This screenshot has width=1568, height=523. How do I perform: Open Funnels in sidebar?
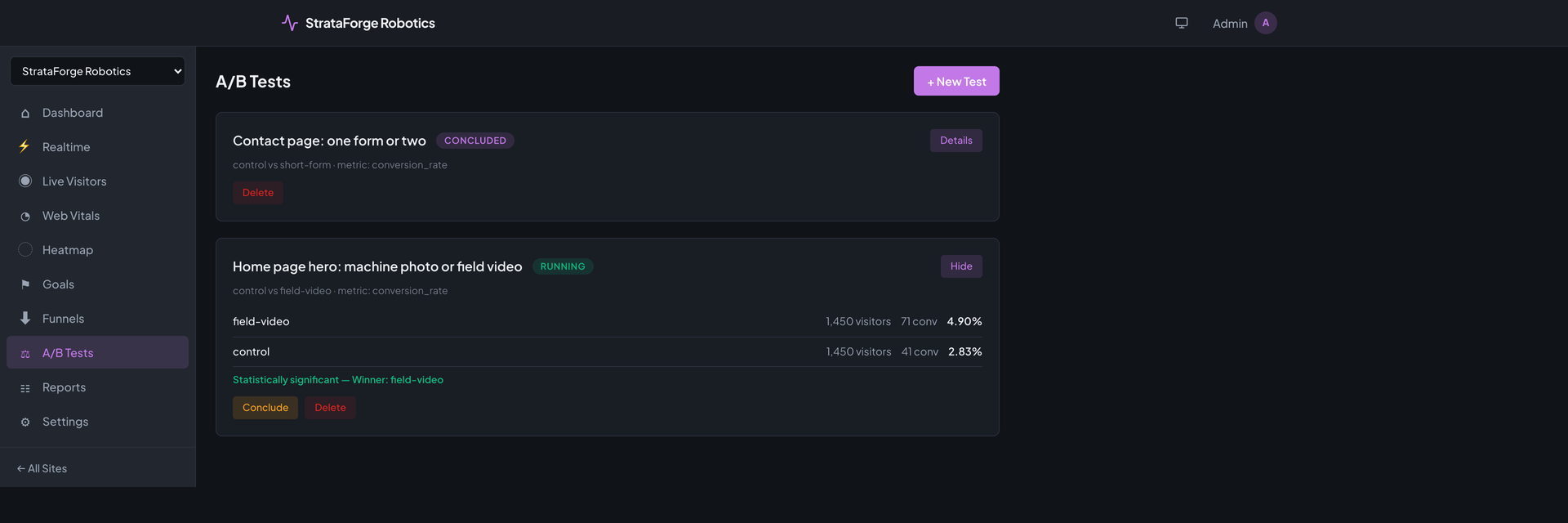pos(97,319)
